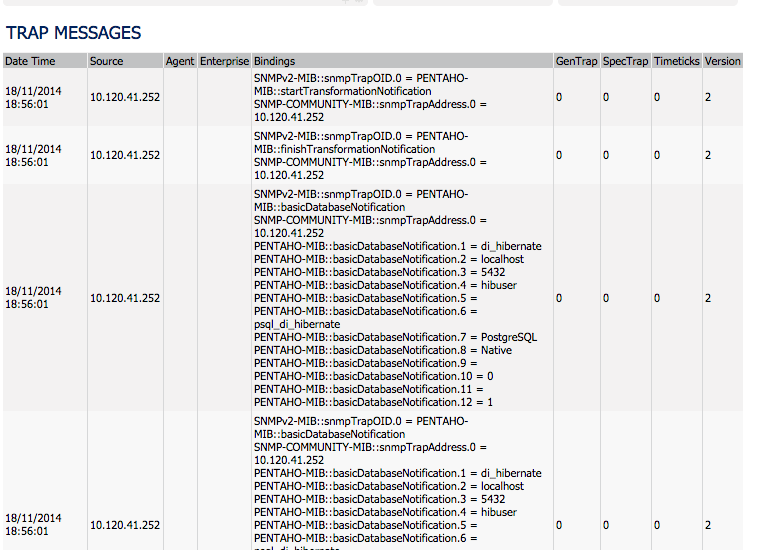Click the date of the bottom trap row

[x=33, y=525]
